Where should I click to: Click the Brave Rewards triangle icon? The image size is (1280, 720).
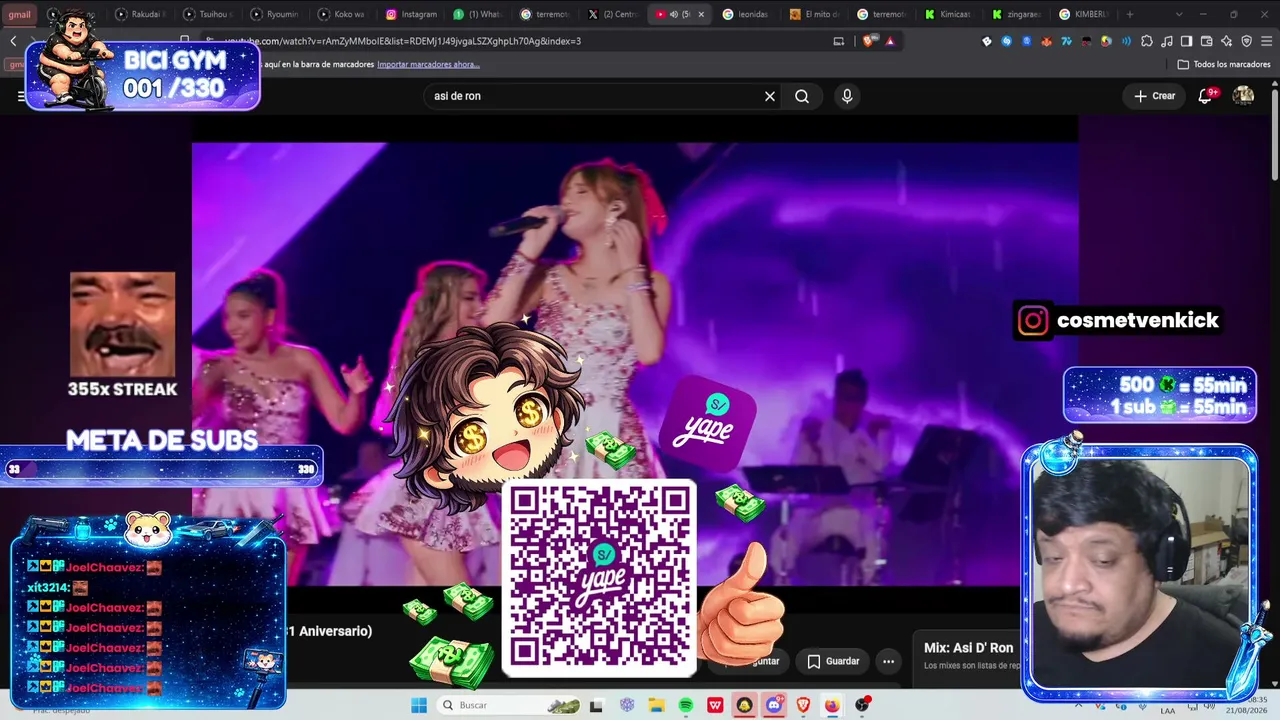tap(889, 41)
